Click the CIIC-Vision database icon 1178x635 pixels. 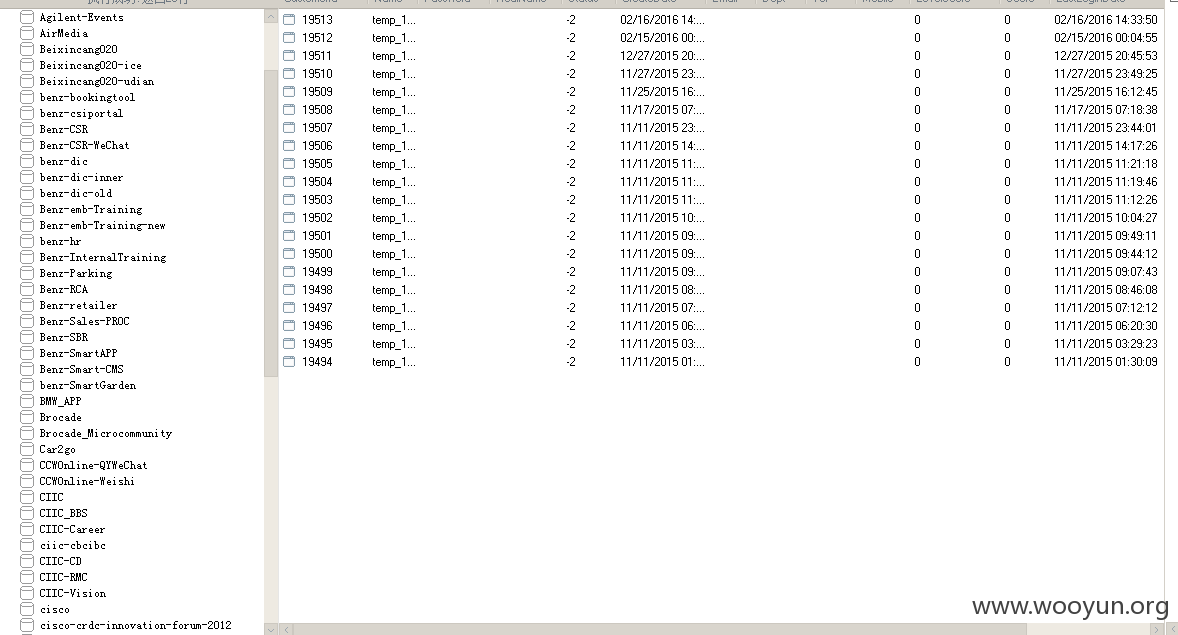27,593
